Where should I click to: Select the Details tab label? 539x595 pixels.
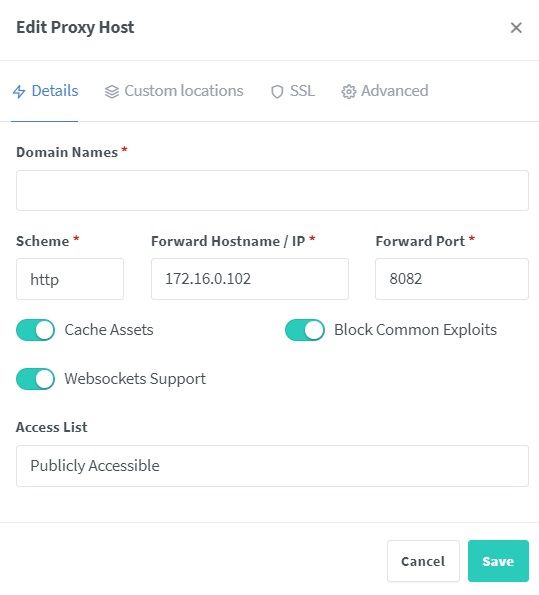55,91
